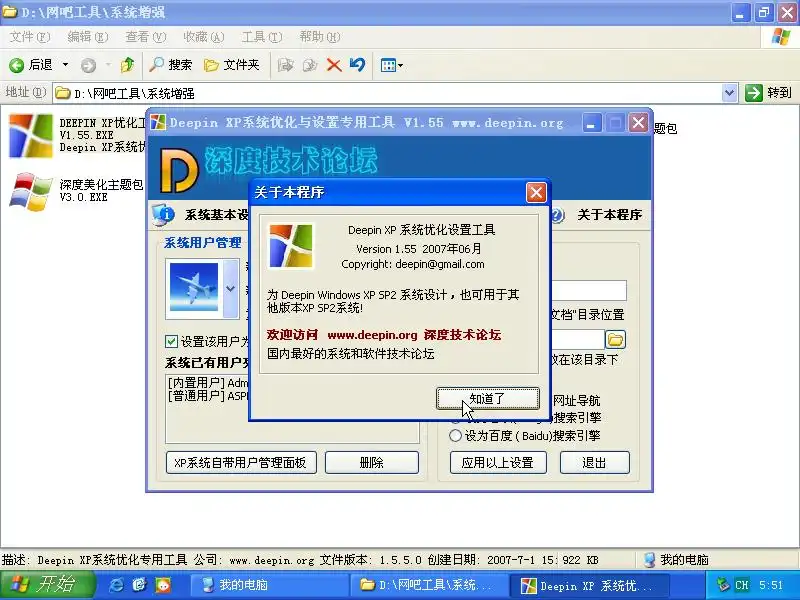This screenshot has height=600, width=800.
Task: Switch to D:\网吧工具\系统 taskbar button
Action: pos(429,585)
